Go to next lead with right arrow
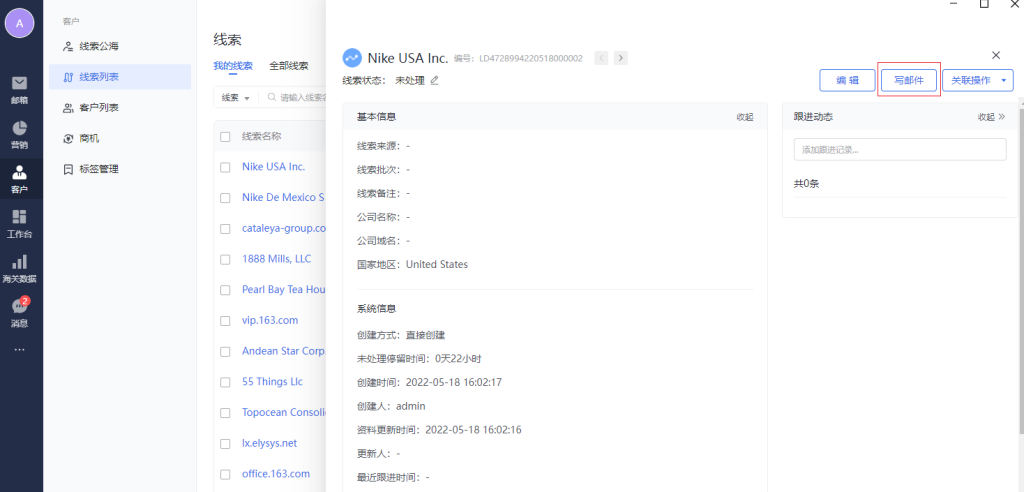The width and height of the screenshot is (1024, 492). (x=621, y=58)
